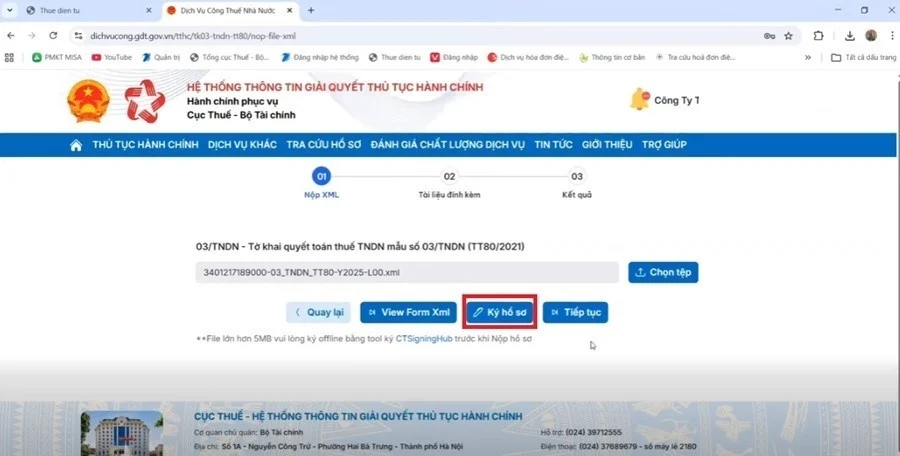Open a new browser tab
900x456 pixels.
(x=311, y=10)
